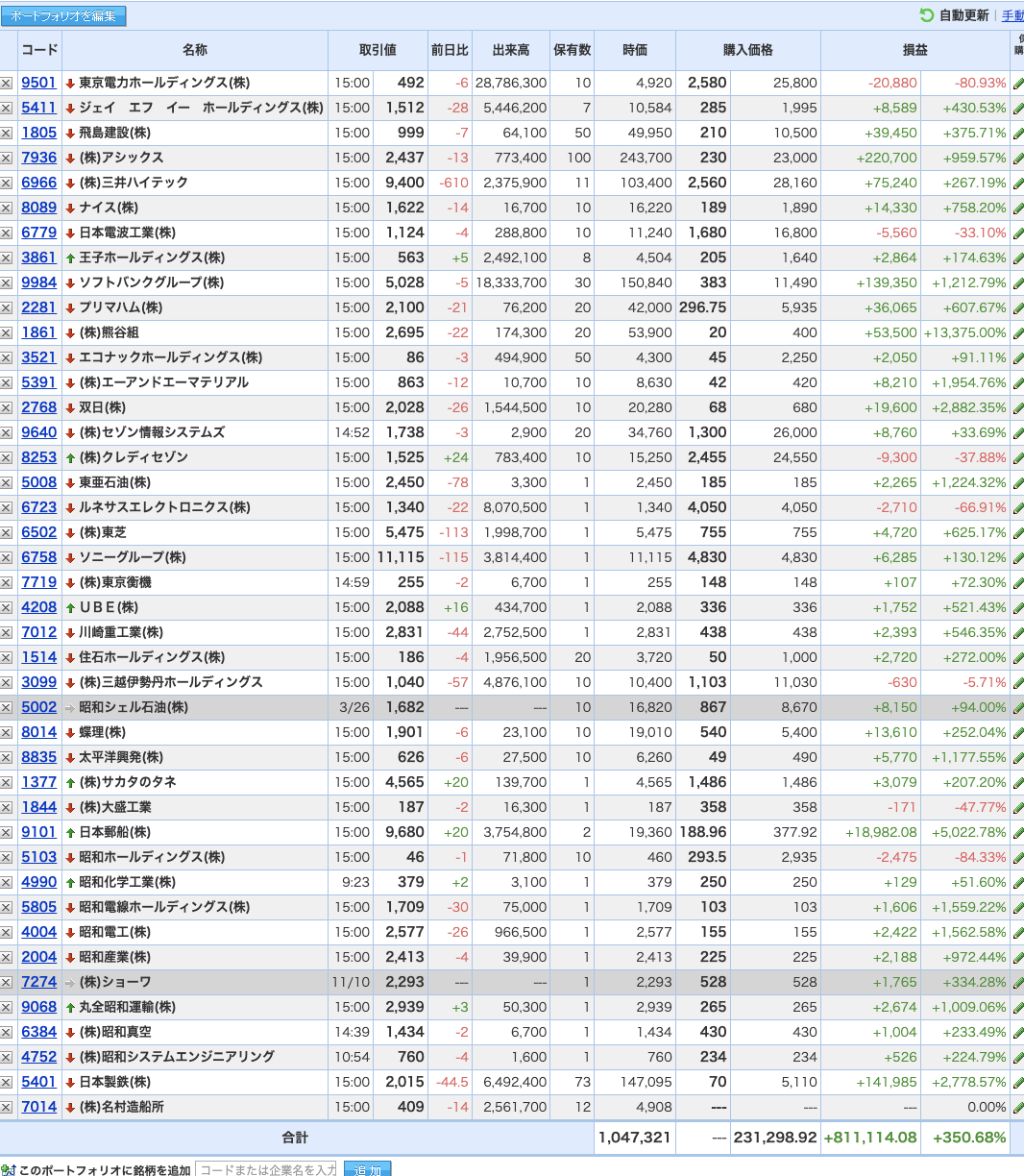Click pencil icon on エコナックホールディングス row
The width and height of the screenshot is (1024, 1176).
click(x=1018, y=358)
